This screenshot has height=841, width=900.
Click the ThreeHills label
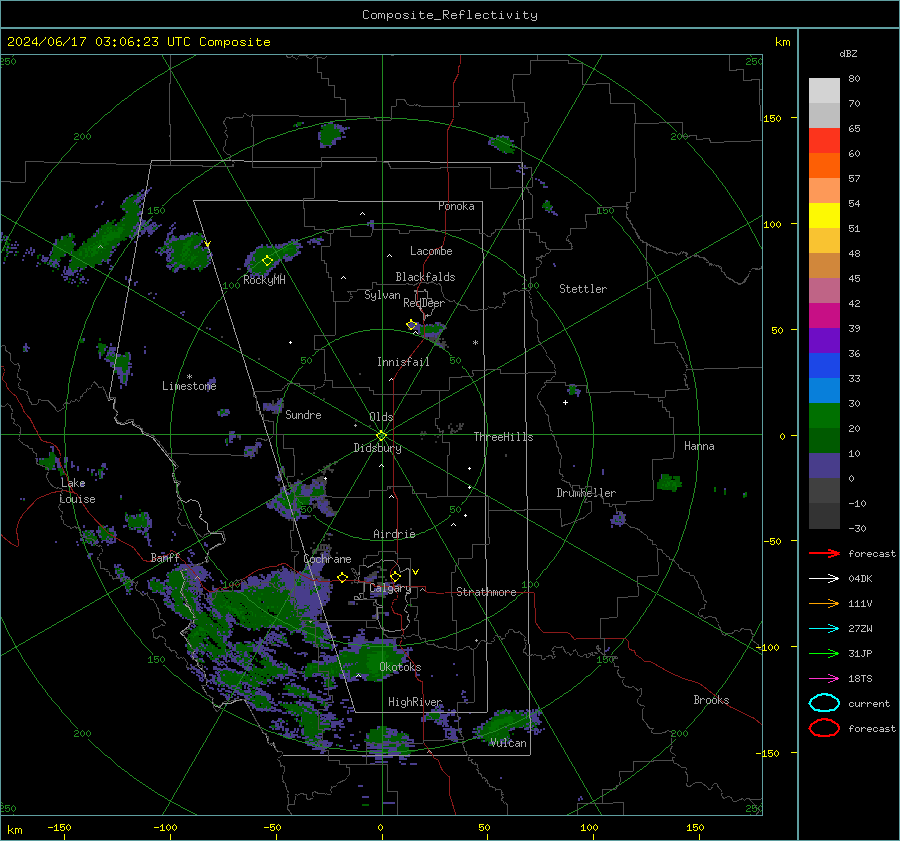coord(503,437)
